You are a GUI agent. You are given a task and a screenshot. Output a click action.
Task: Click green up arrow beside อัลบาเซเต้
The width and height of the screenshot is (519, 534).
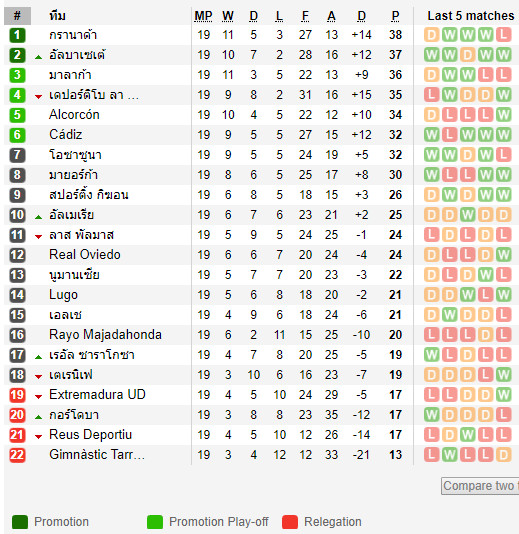click(38, 57)
